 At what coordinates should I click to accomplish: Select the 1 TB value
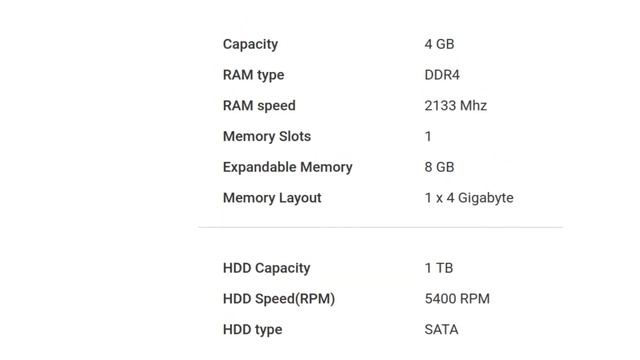[439, 268]
